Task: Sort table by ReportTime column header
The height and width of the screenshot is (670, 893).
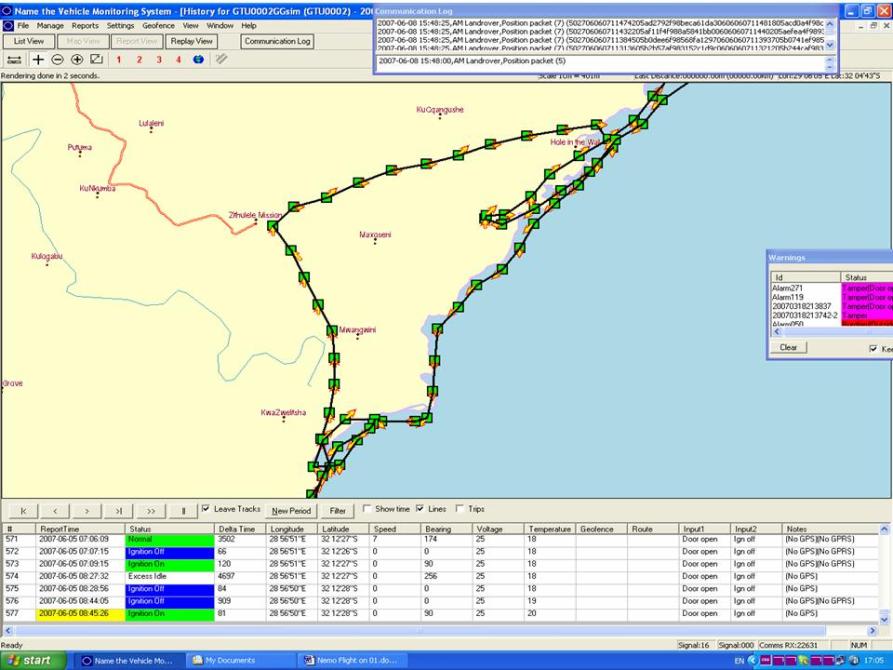Action: [80, 529]
